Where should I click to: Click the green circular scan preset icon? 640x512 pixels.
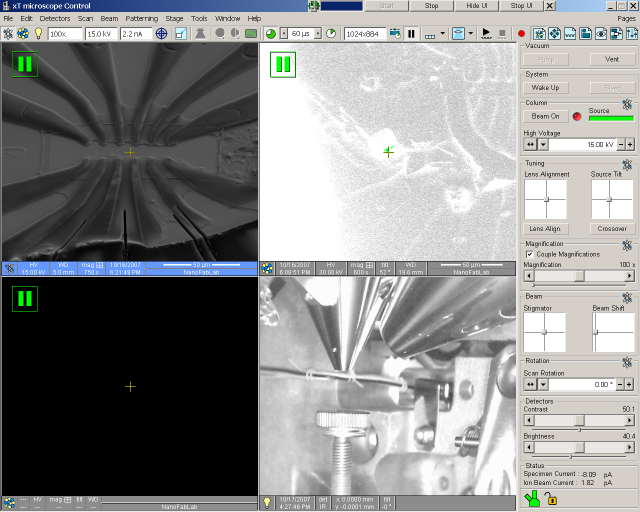point(271,33)
